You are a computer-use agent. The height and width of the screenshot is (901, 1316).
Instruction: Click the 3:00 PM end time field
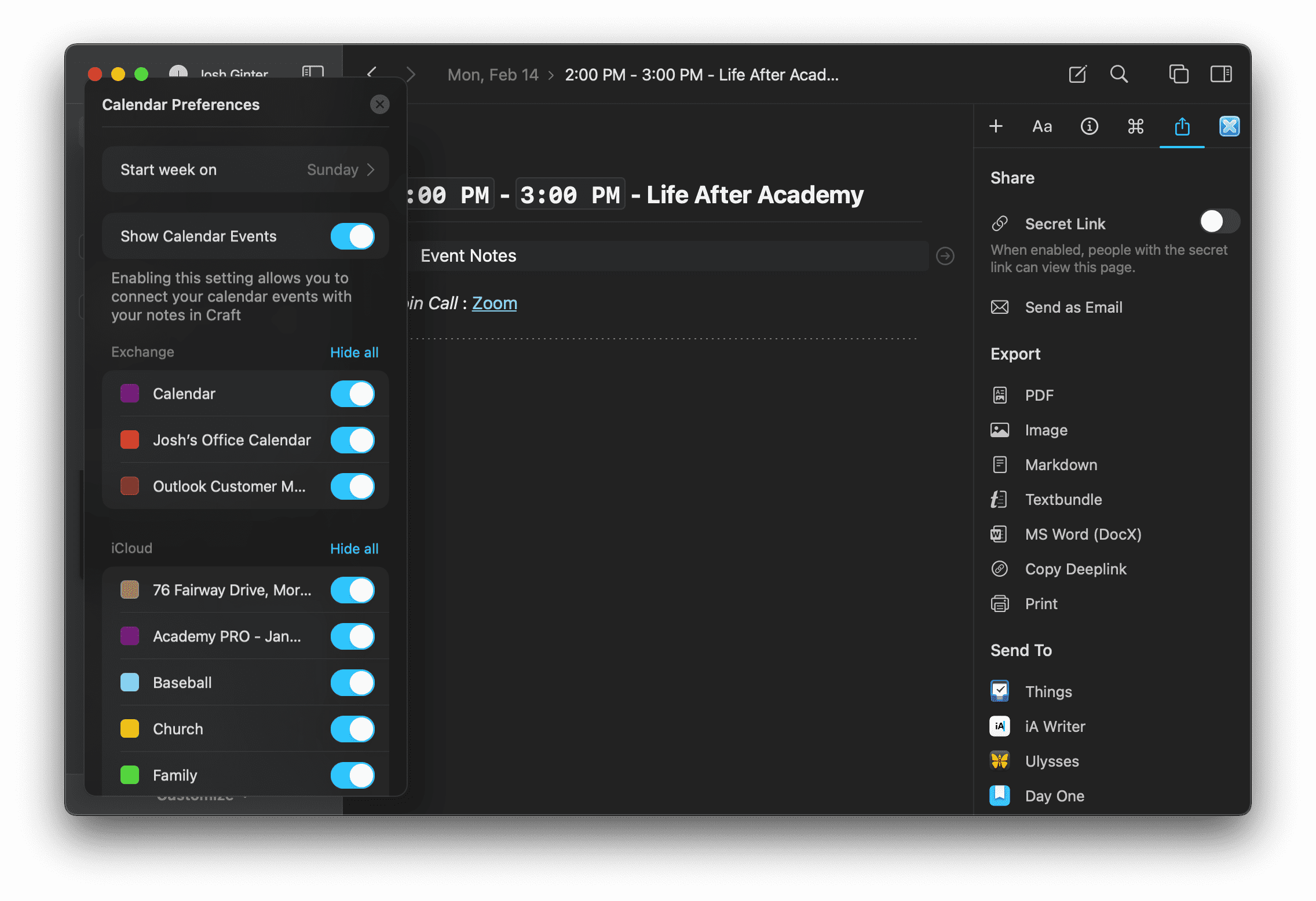tap(570, 195)
